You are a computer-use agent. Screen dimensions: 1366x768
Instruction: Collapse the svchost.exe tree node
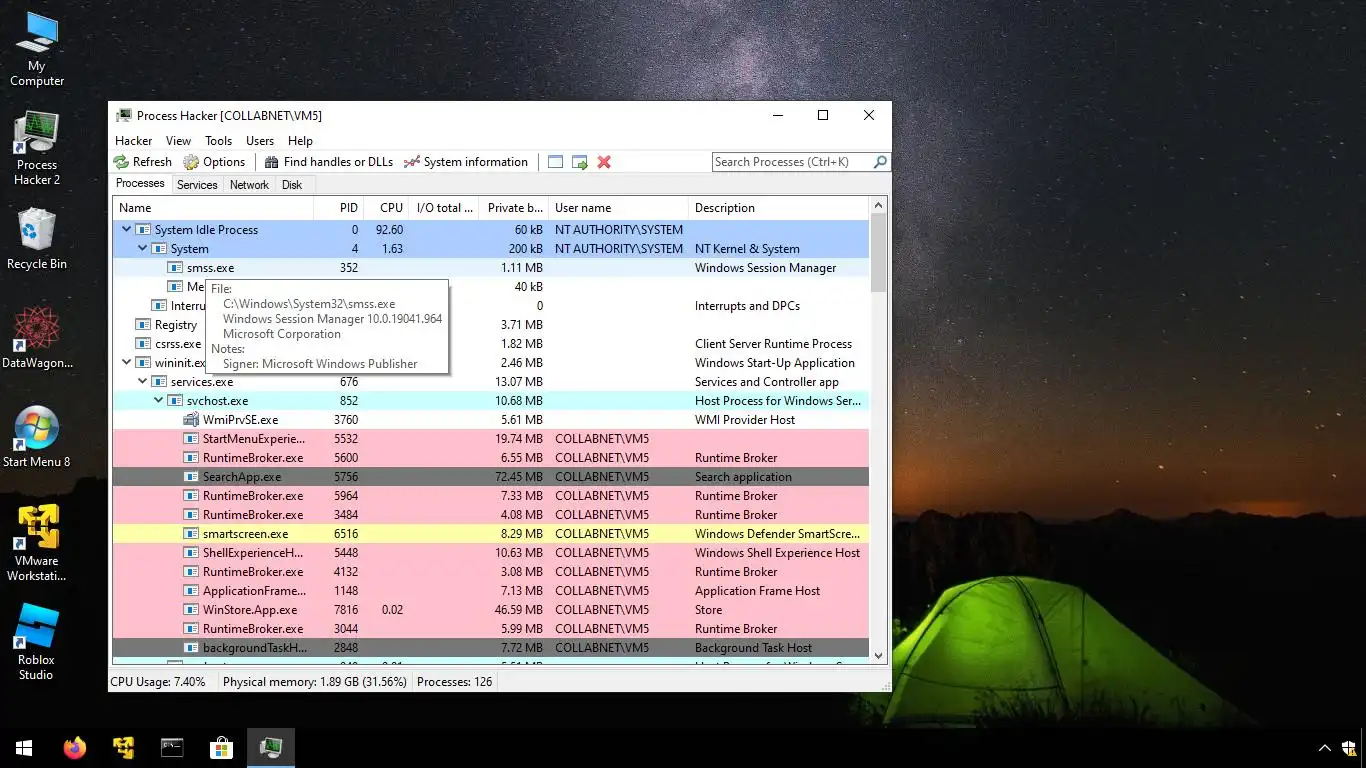(x=158, y=401)
